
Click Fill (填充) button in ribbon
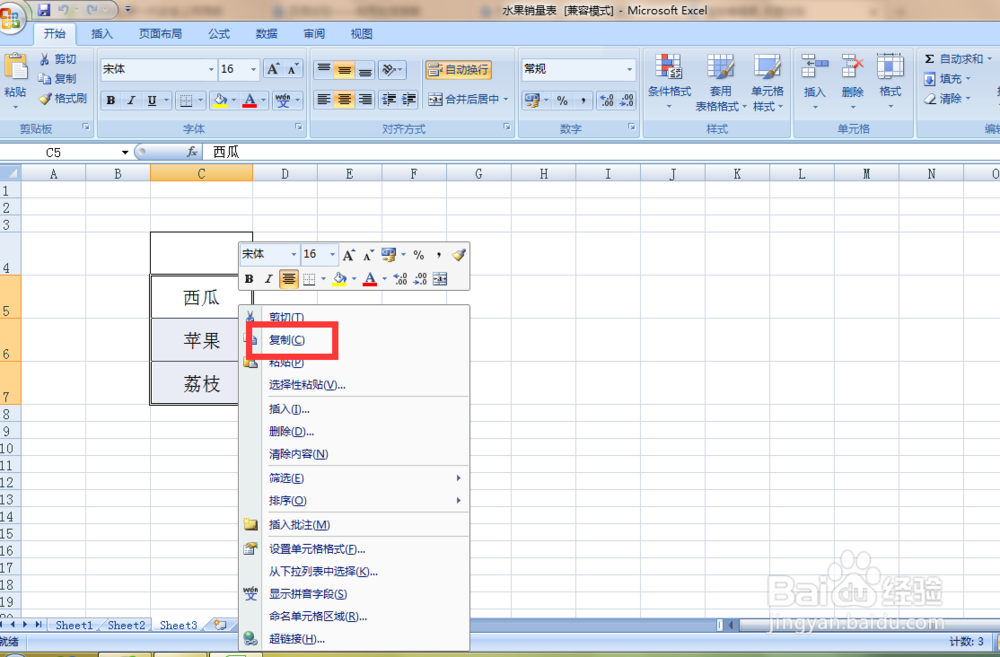947,78
